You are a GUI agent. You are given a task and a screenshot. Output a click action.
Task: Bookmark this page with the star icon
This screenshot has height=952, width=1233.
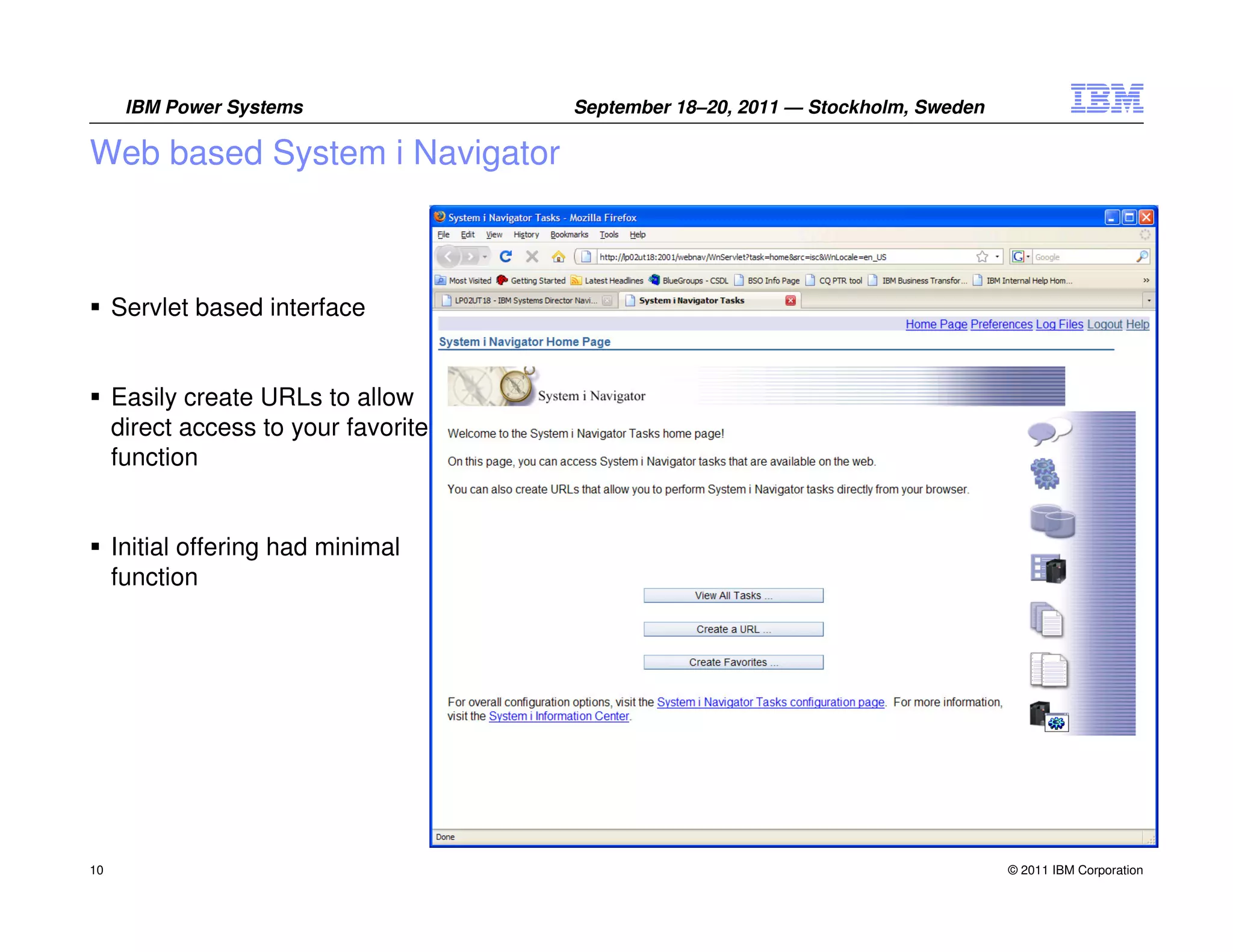coord(982,257)
